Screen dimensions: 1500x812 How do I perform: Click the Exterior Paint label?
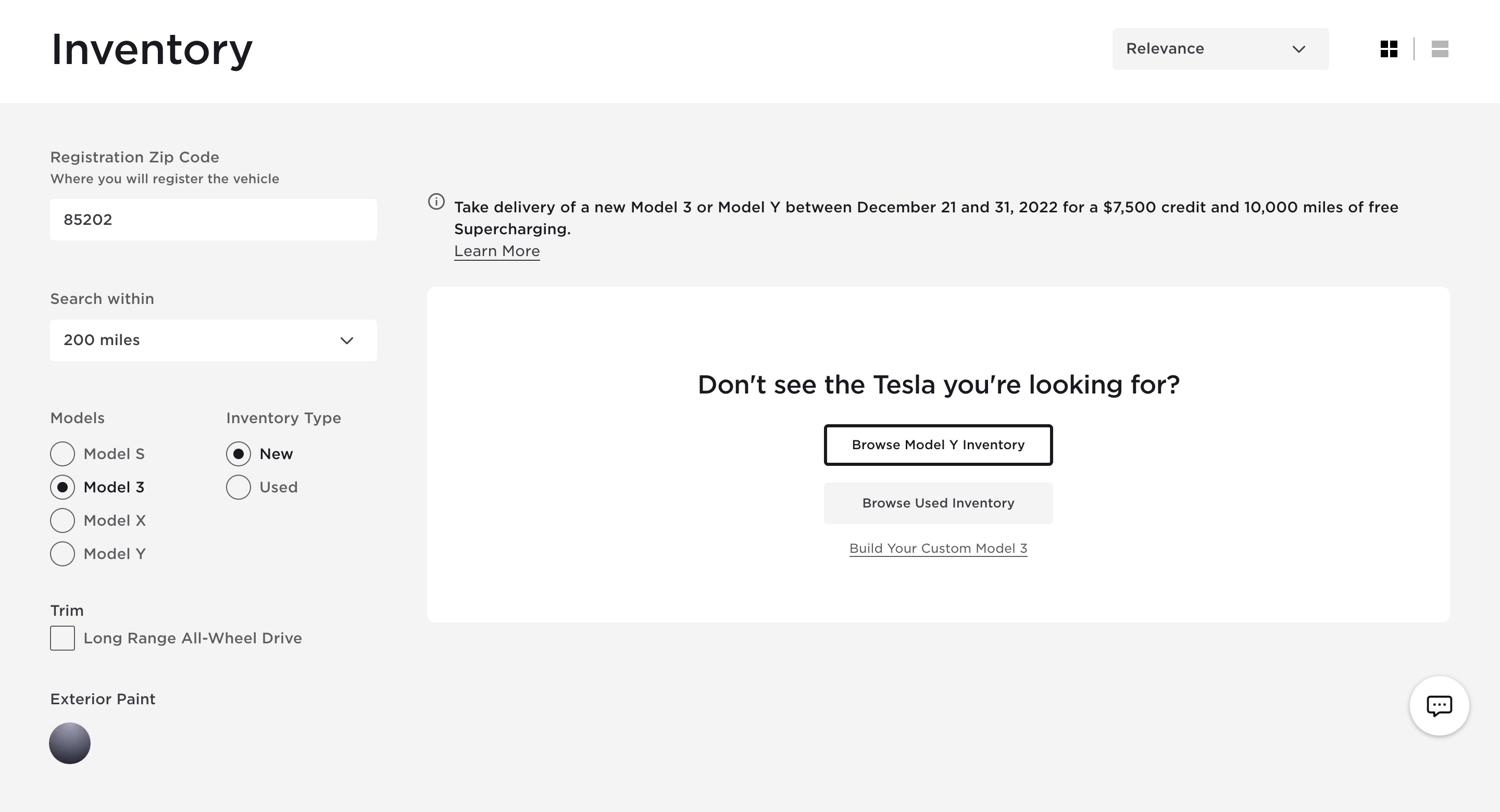click(x=103, y=699)
